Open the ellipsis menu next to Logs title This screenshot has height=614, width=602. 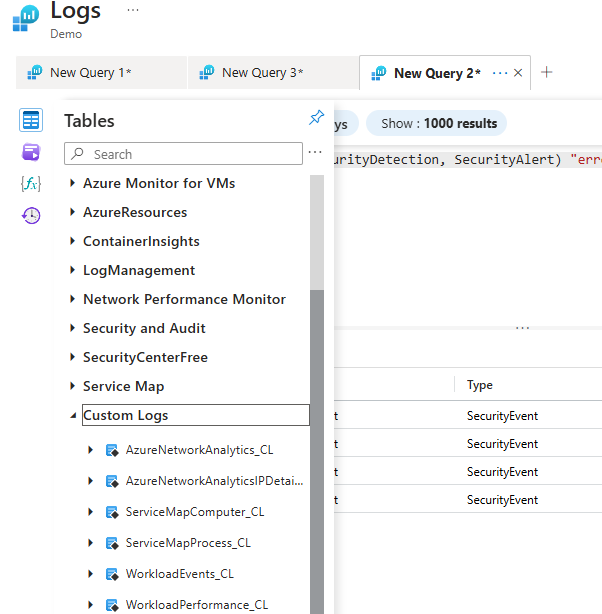pyautogui.click(x=133, y=10)
